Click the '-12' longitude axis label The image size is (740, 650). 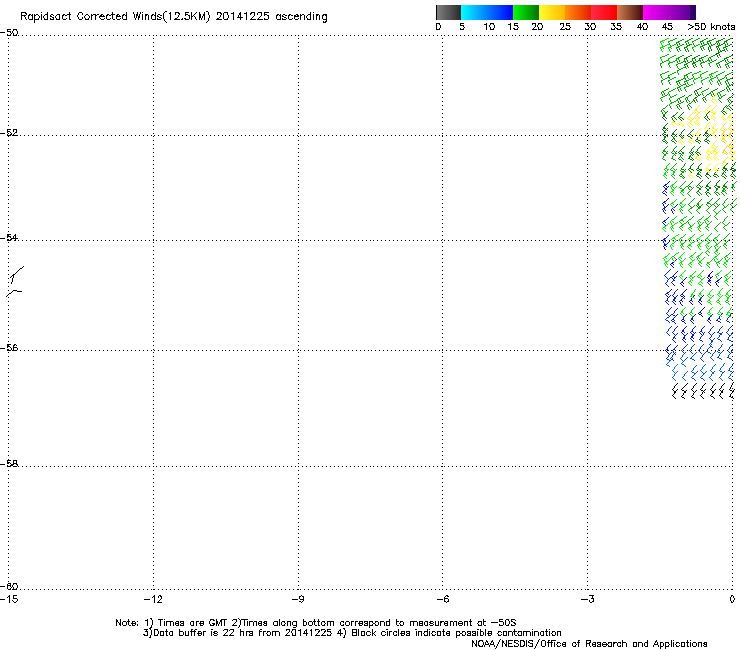(x=153, y=599)
